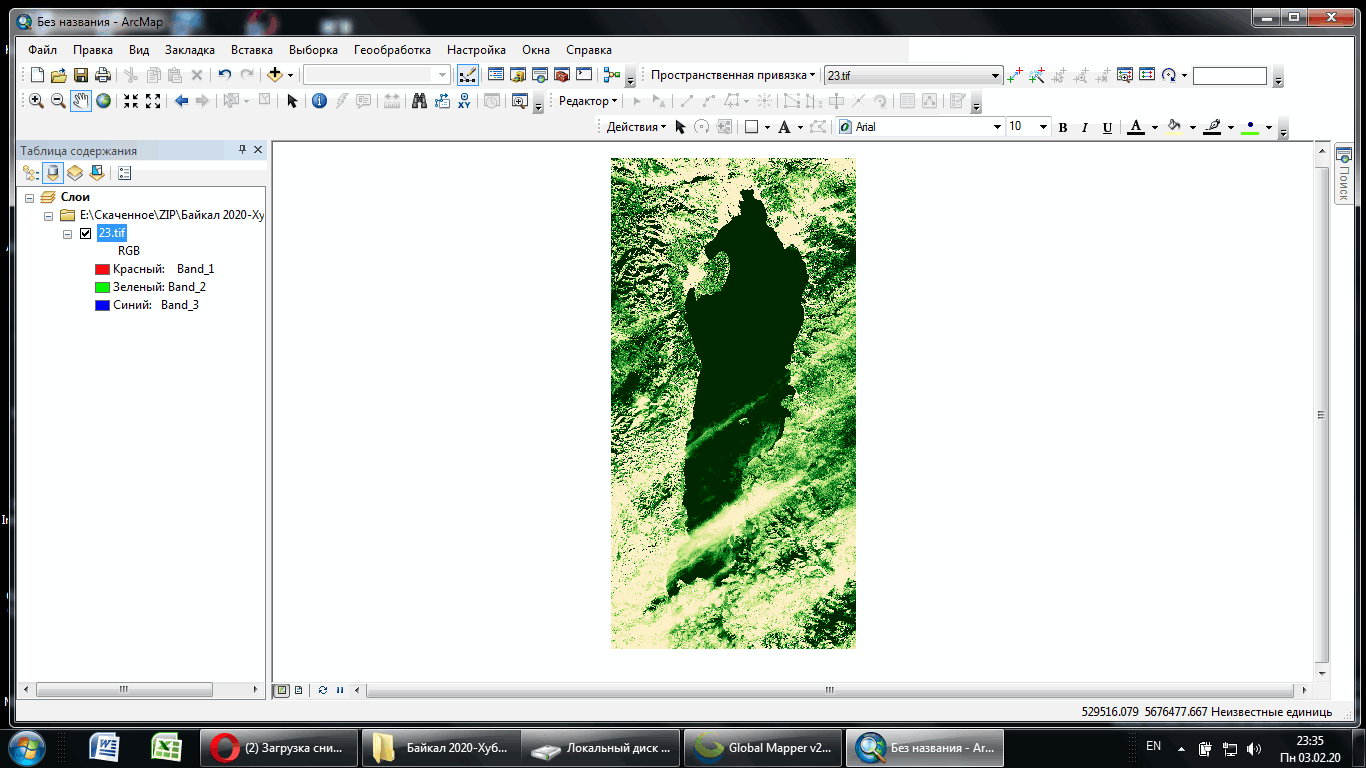
Task: Open the Вставка menu
Action: [251, 50]
